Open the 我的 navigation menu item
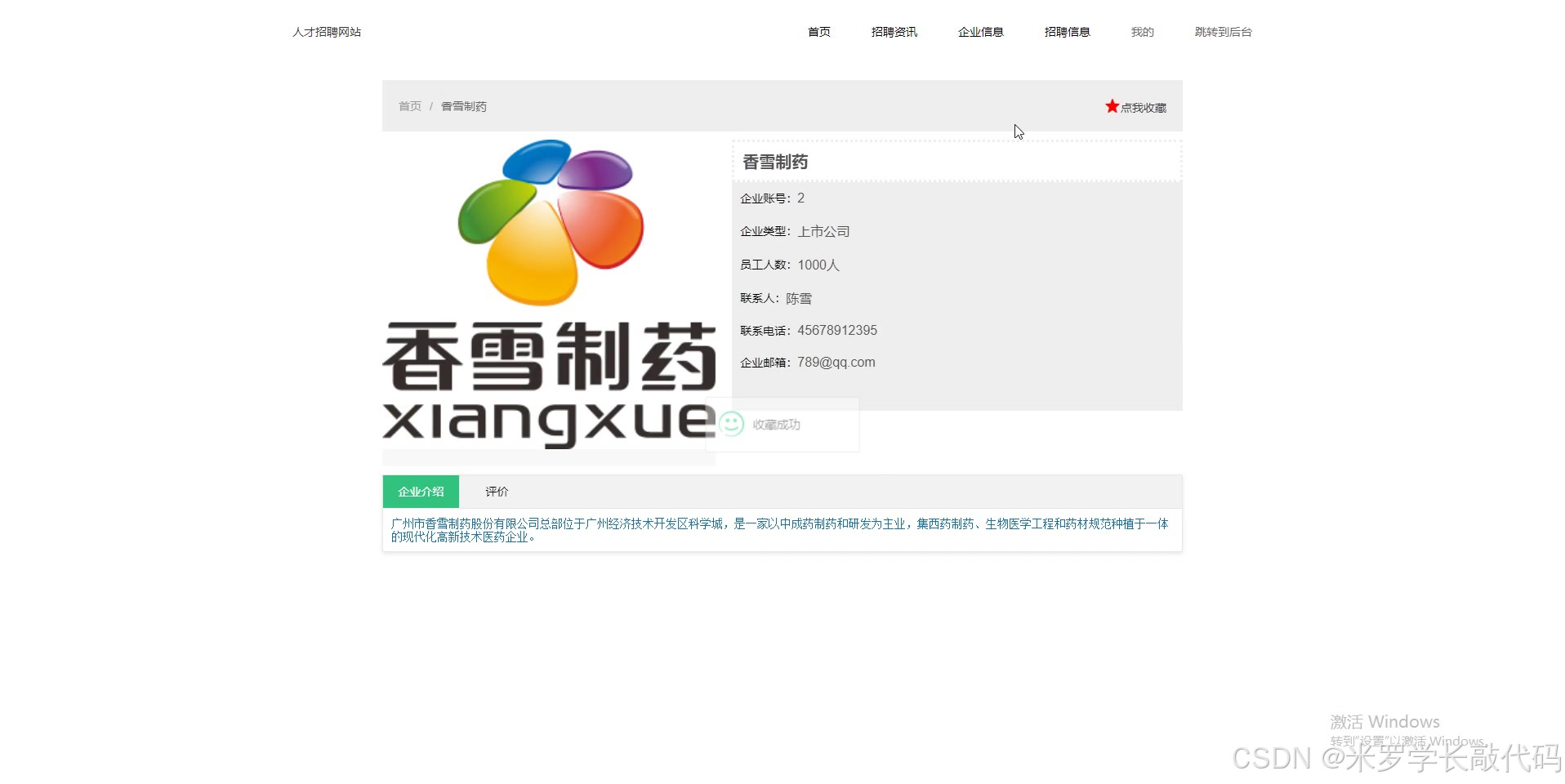 (x=1141, y=32)
